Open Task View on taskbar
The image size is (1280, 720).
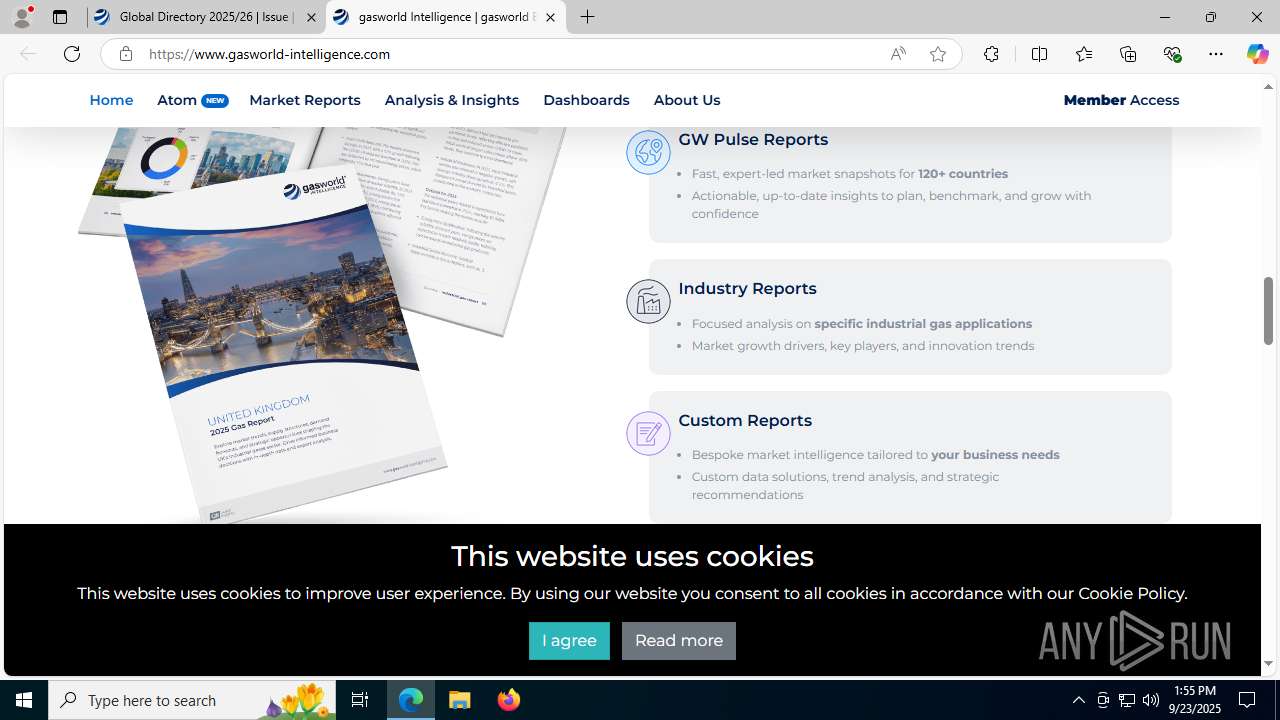[x=360, y=700]
